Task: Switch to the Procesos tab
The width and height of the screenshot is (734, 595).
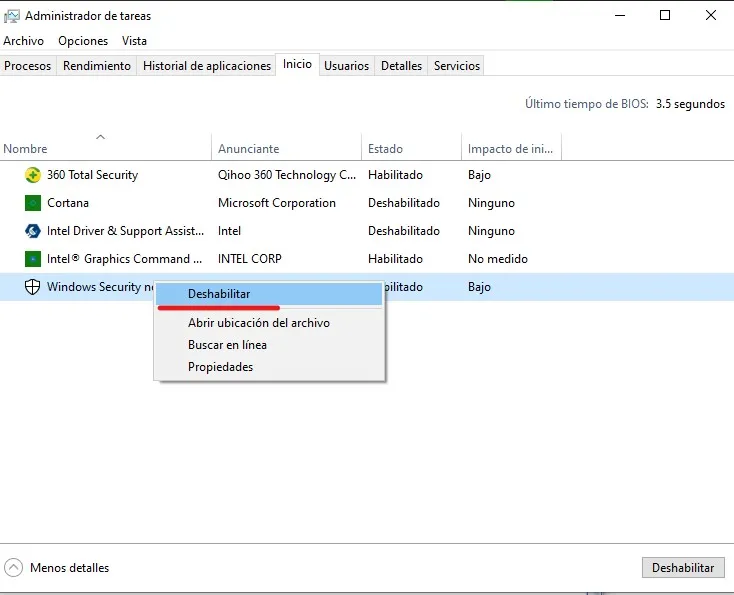Action: point(28,66)
